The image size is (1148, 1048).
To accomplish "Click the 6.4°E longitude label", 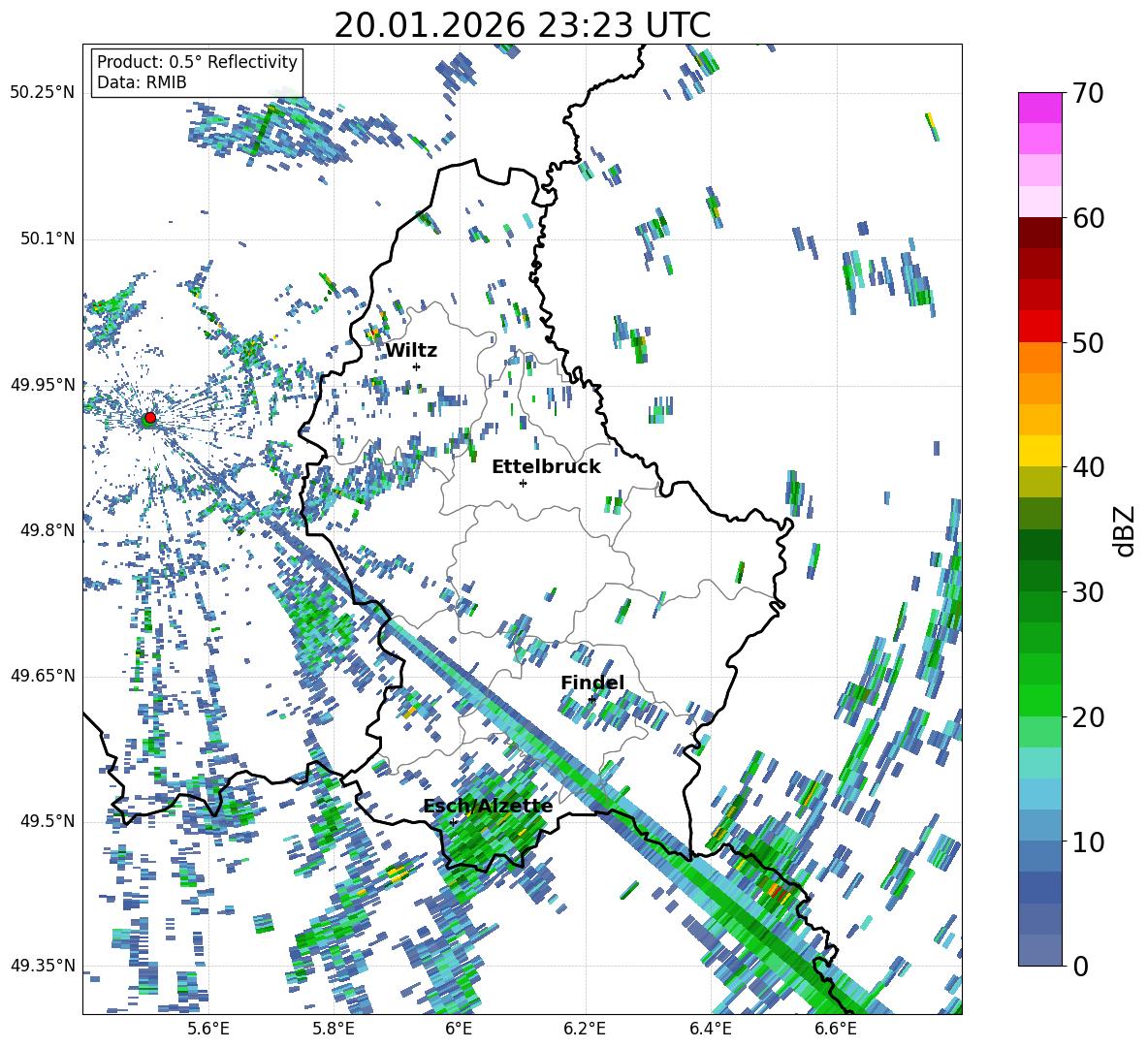I will [x=710, y=1029].
